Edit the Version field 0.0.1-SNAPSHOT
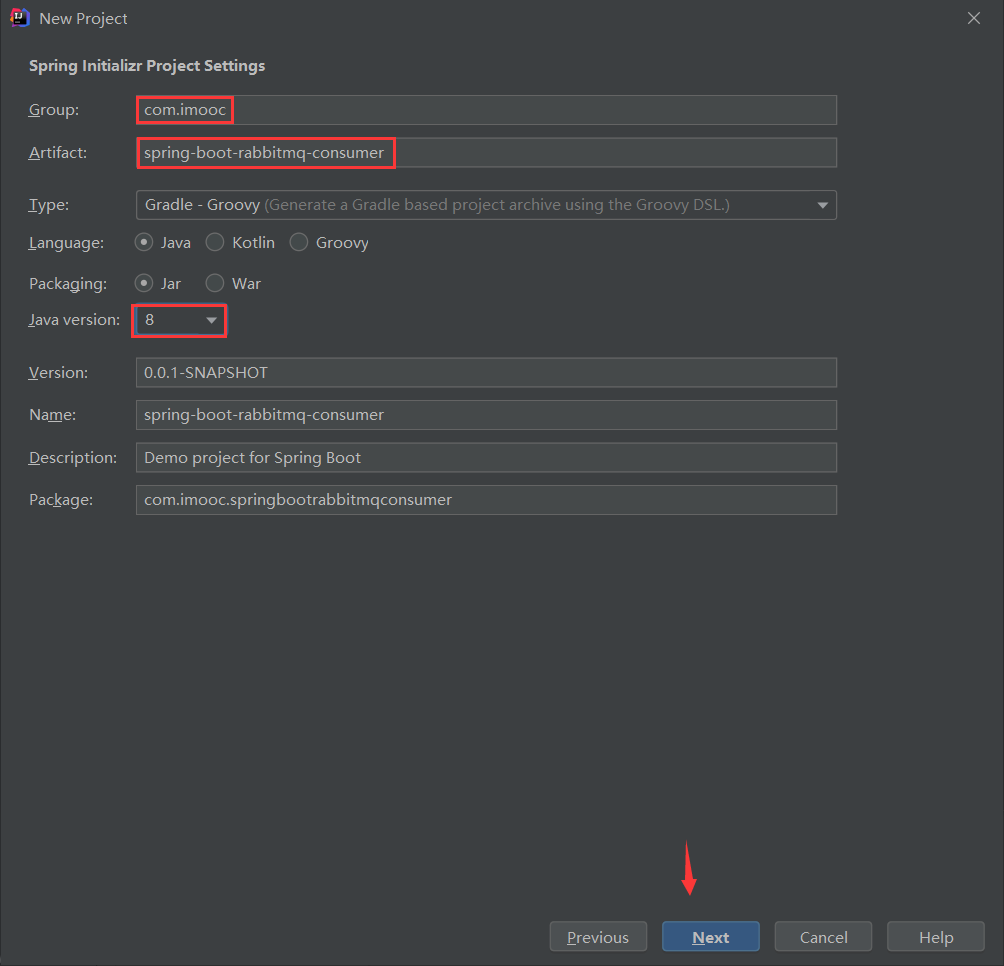This screenshot has height=966, width=1004. (x=486, y=373)
